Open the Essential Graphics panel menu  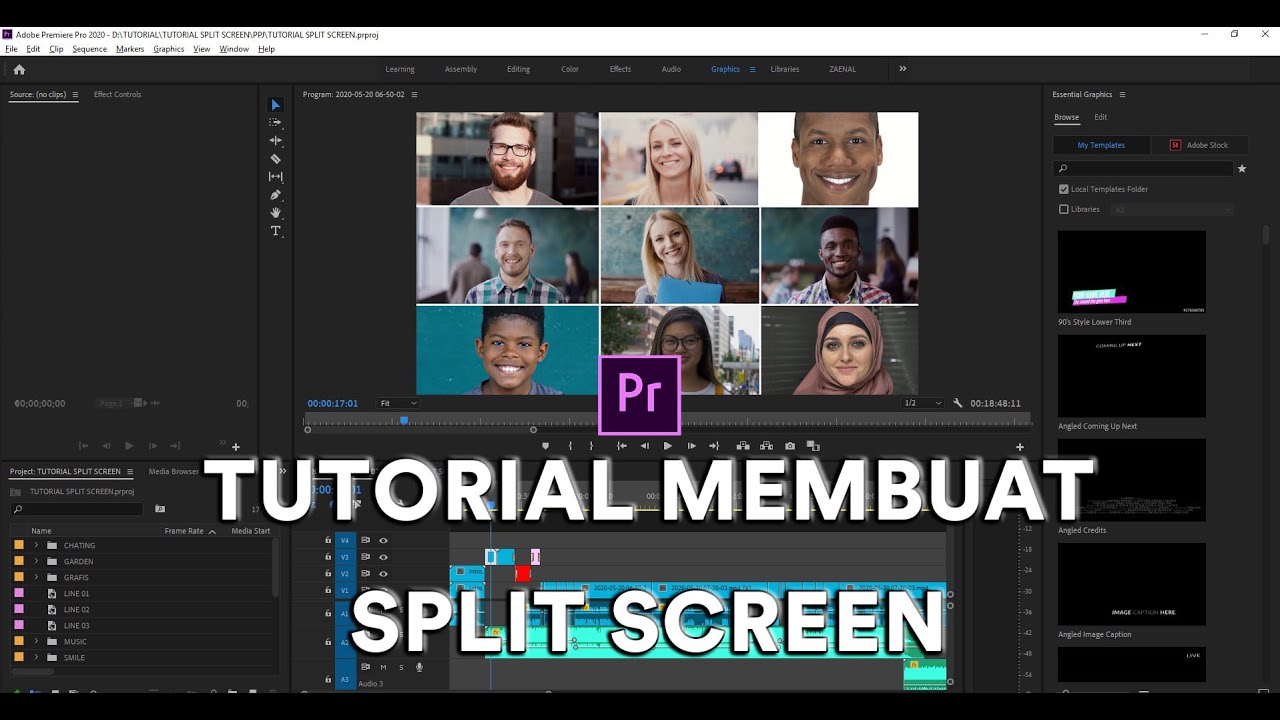point(1122,95)
